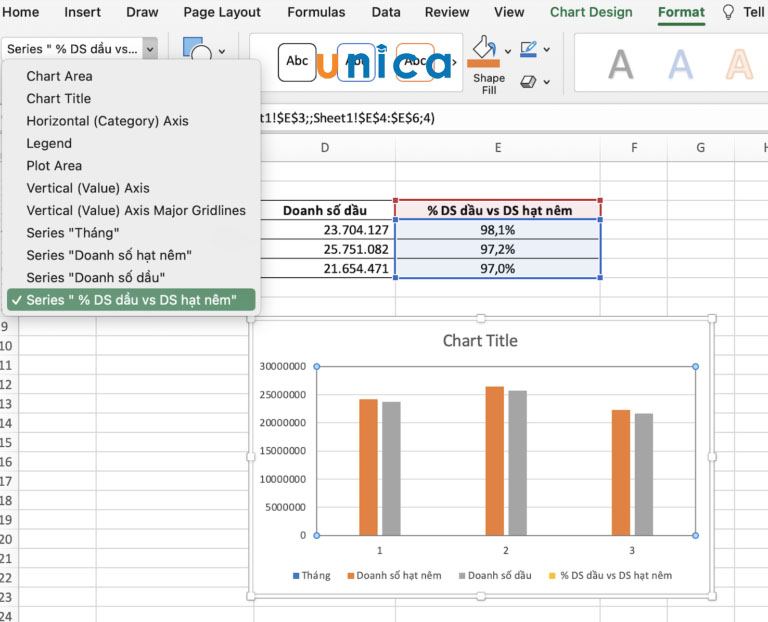Screen dimensions: 768x622
Task: Click the Shape Fill paint bucket icon
Action: pos(484,49)
